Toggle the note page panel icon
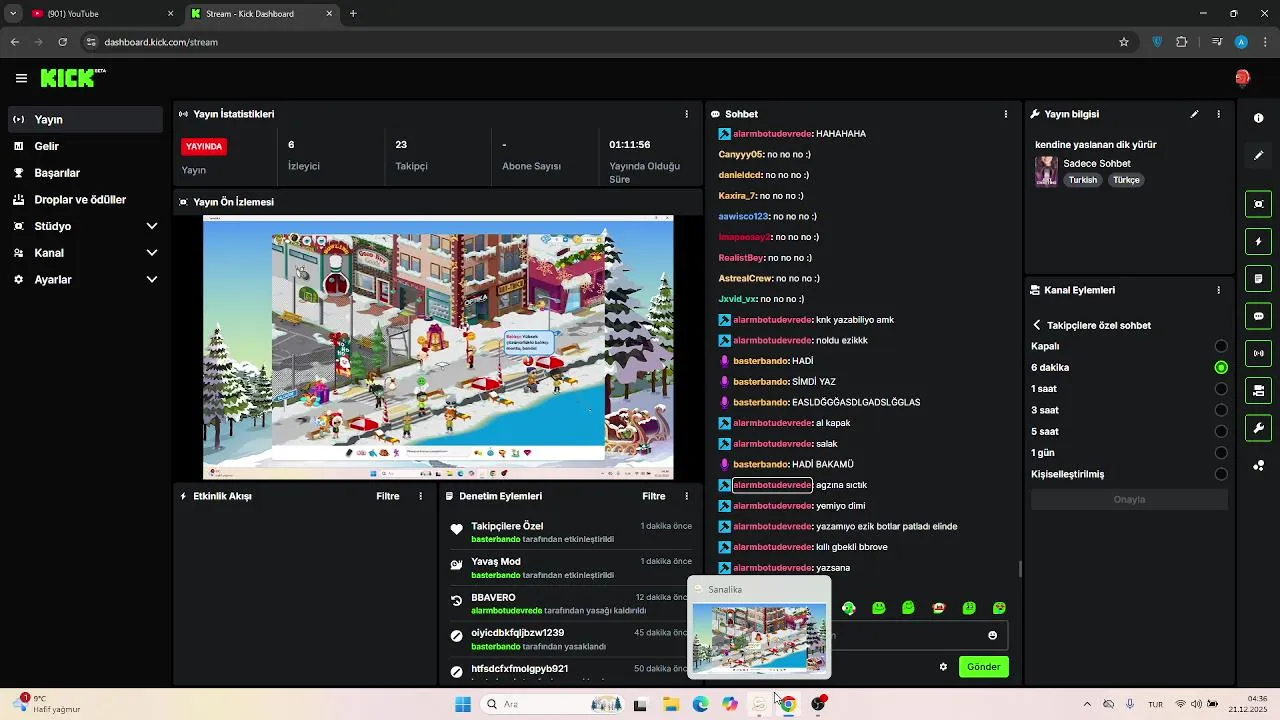 point(1258,278)
